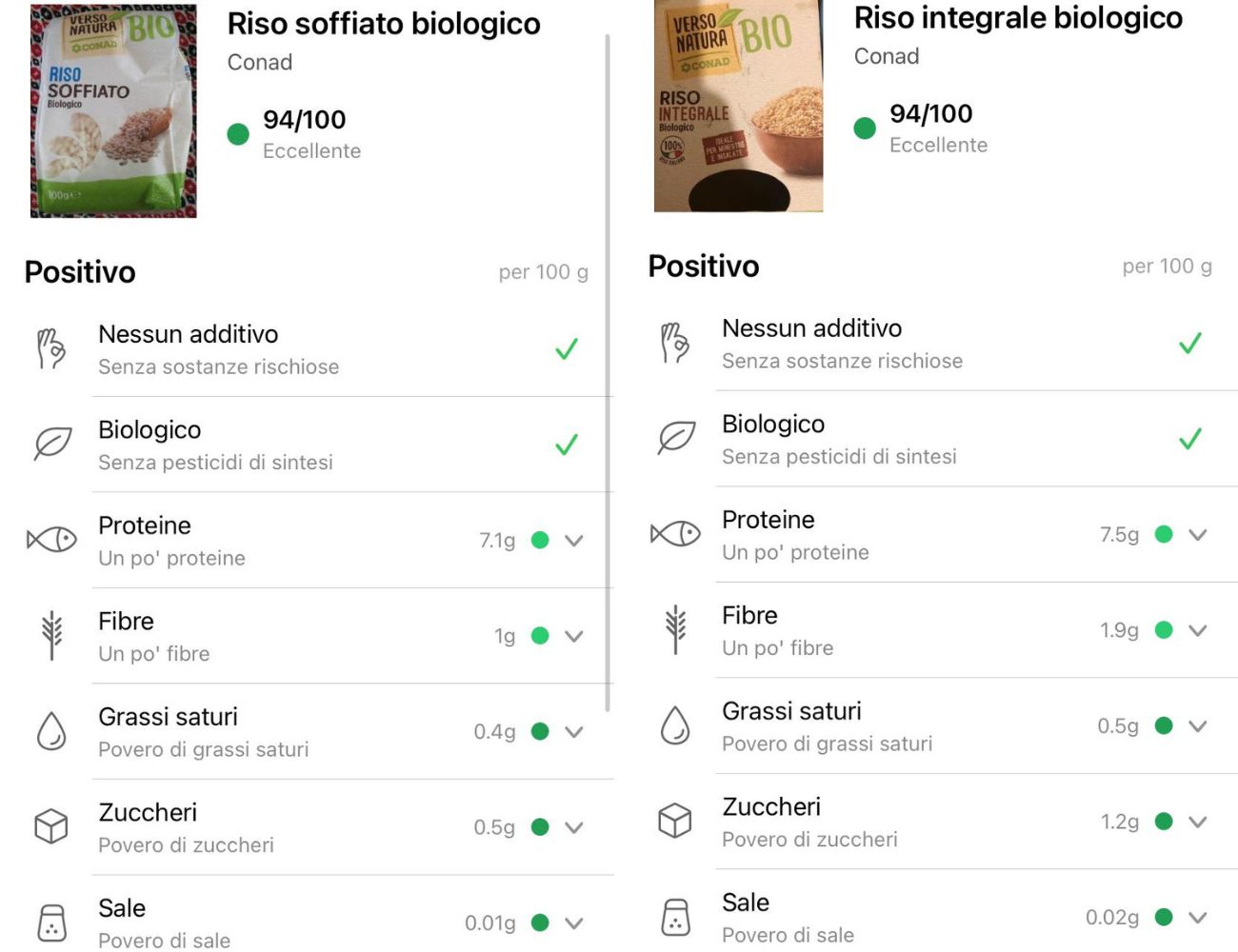
Task: Expand the Zuccheri row for Riso integrale
Action: (1199, 820)
